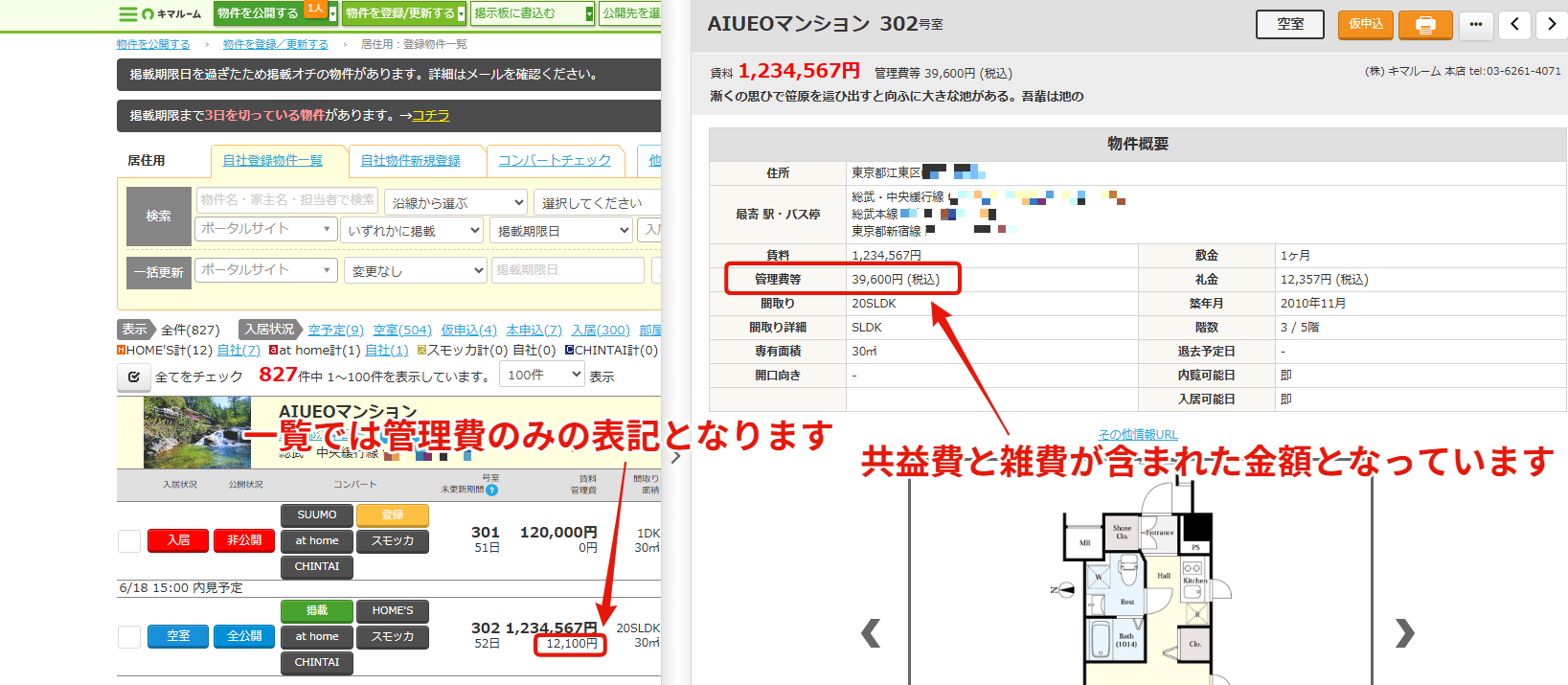Open the three-dots more options button

coord(1476,25)
